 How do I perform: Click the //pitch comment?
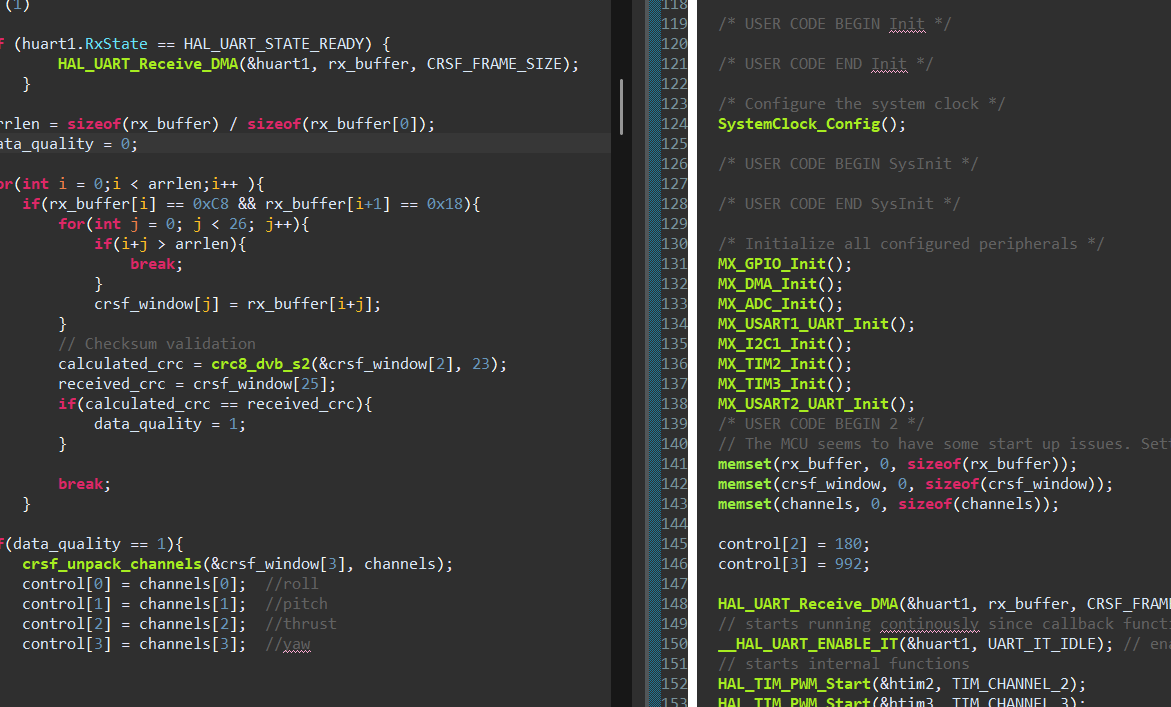[x=296, y=604]
